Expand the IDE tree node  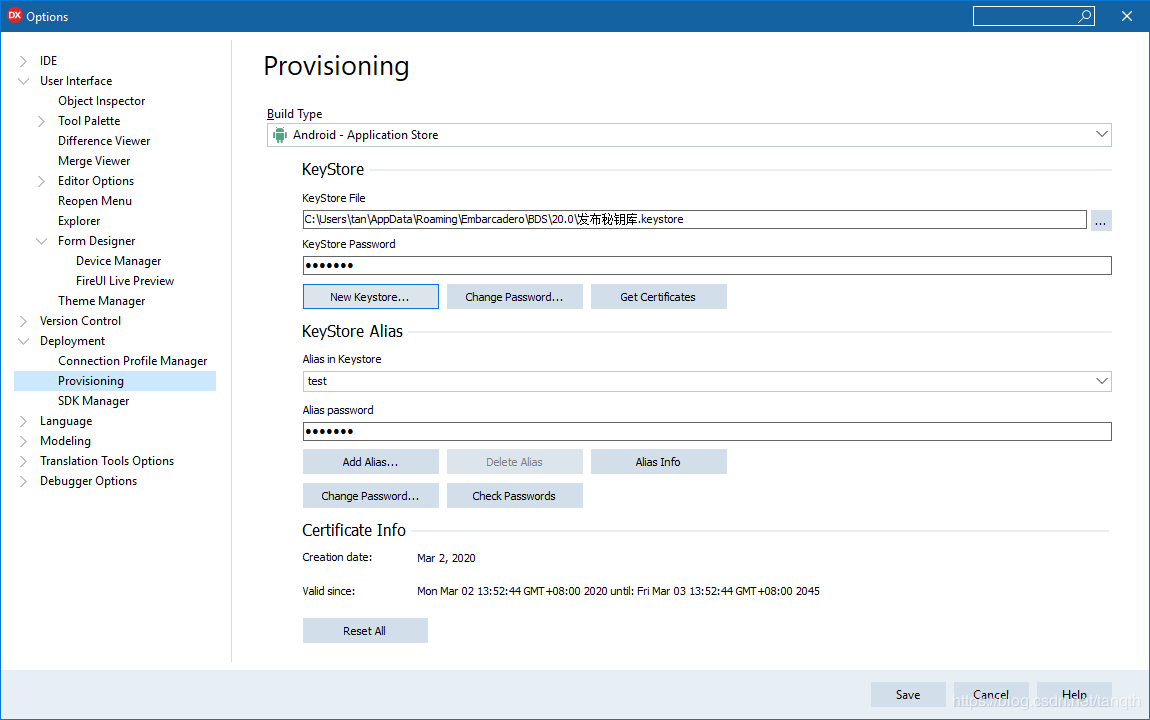click(x=23, y=61)
